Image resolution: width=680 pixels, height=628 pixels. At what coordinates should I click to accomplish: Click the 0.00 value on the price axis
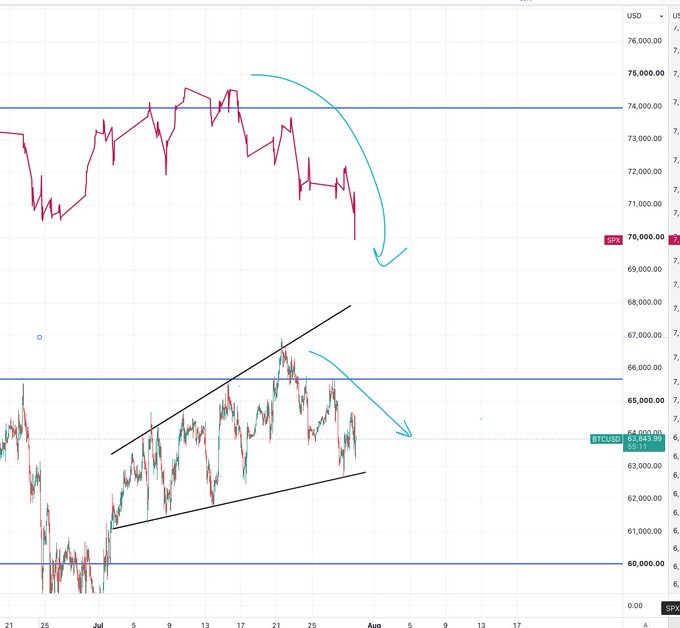tap(635, 606)
